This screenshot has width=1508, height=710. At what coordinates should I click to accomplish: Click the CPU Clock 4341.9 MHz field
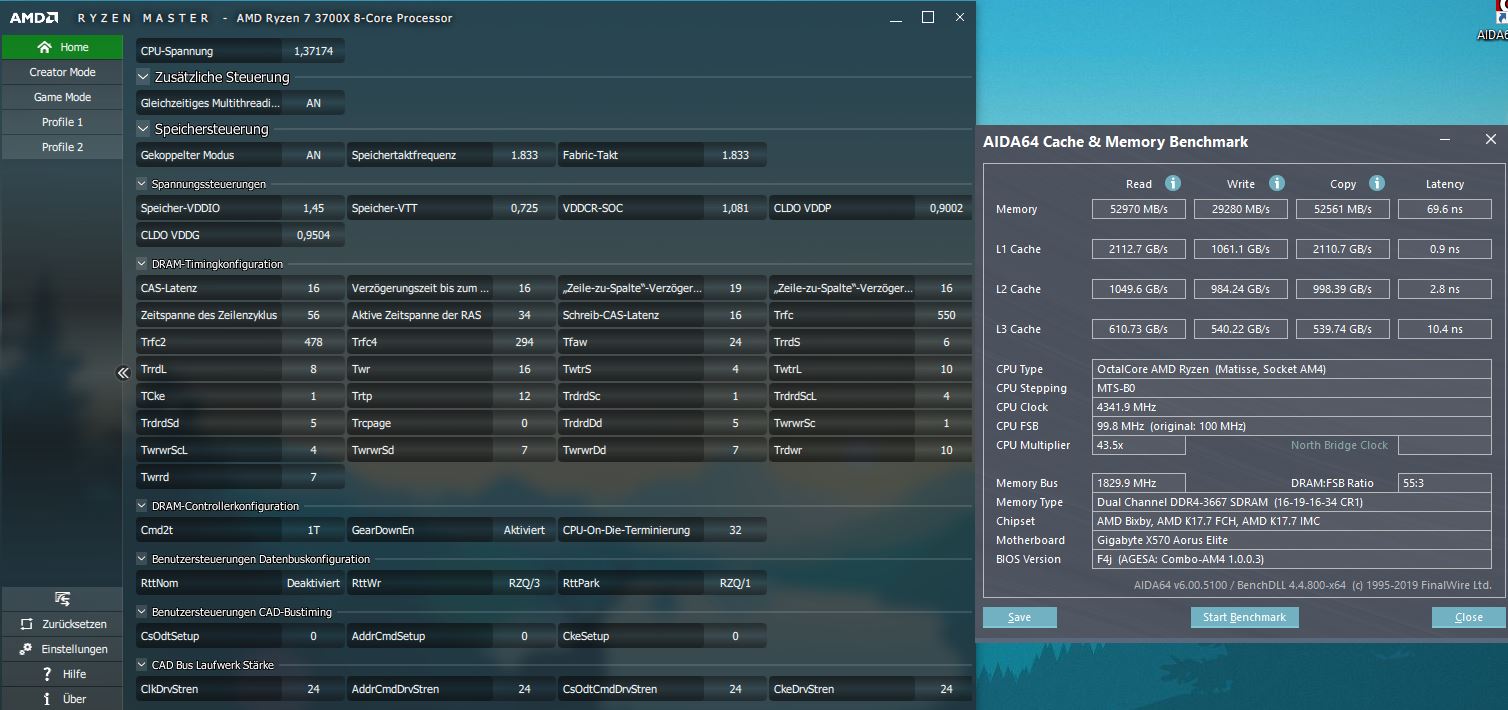[1291, 407]
